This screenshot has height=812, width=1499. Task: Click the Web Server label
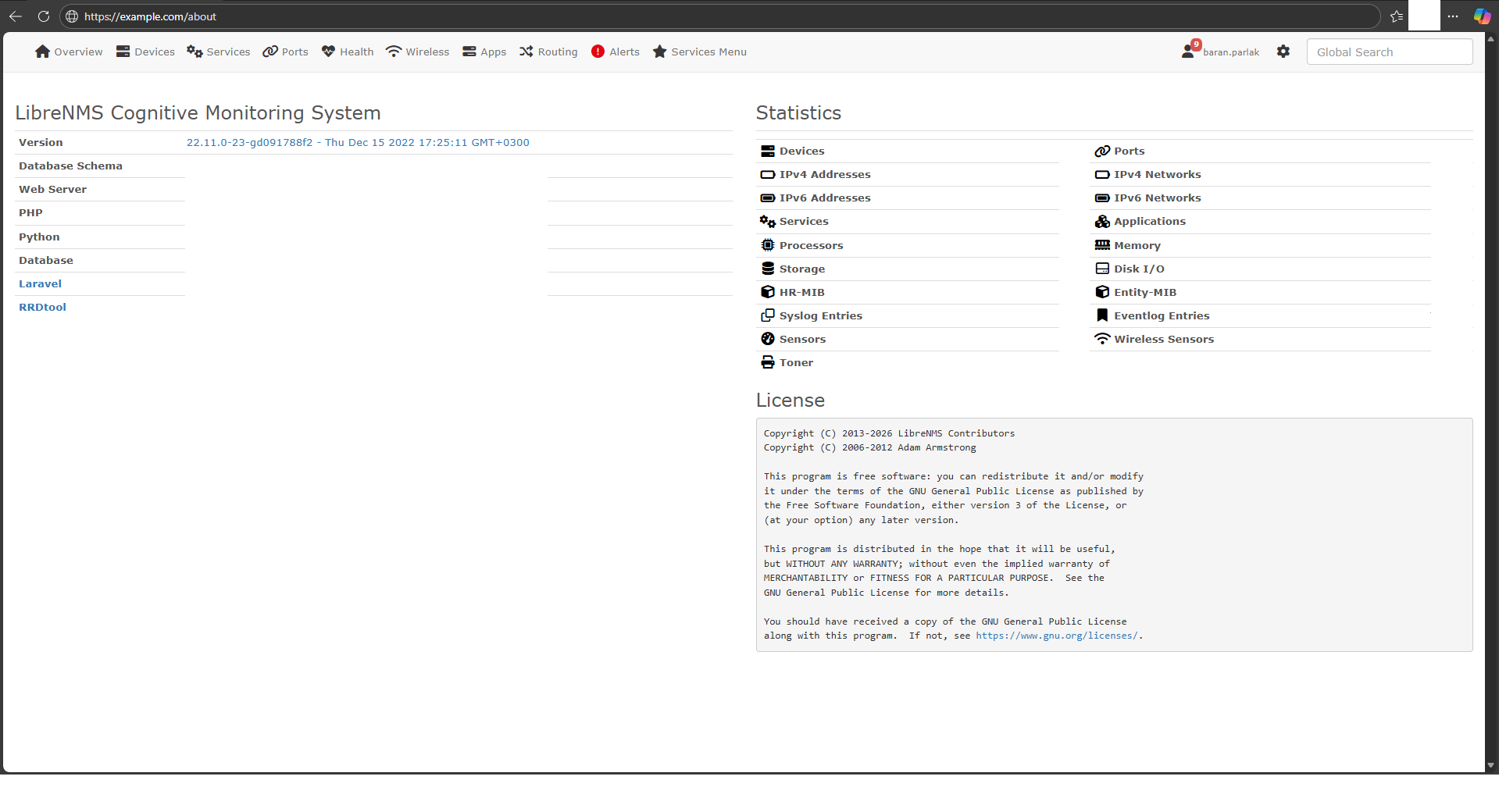pyautogui.click(x=52, y=190)
